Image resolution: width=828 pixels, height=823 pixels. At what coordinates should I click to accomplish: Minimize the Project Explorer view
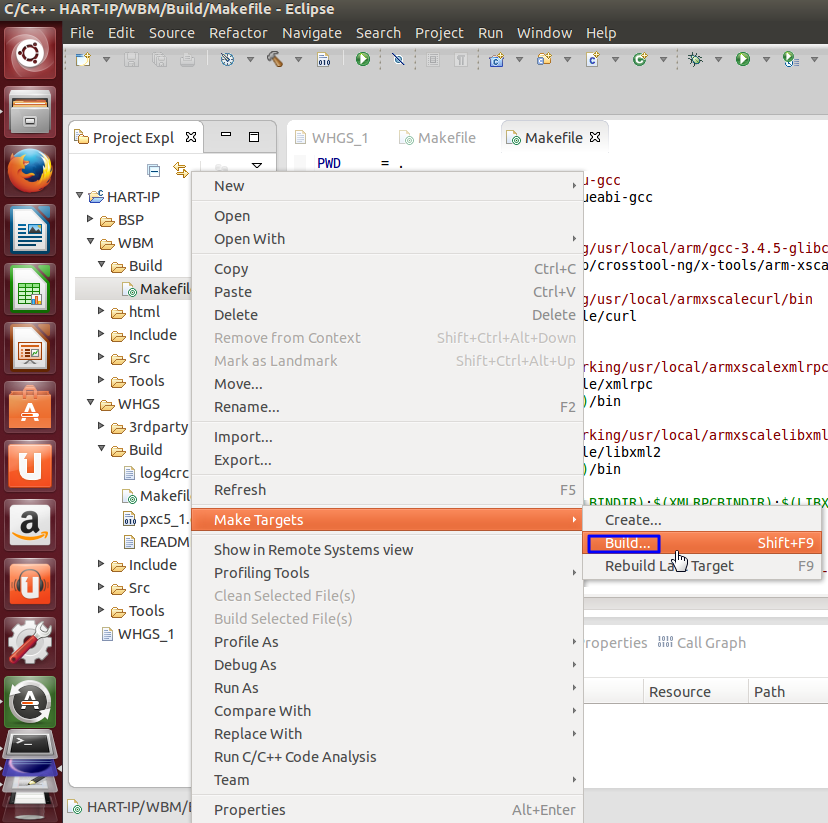tap(226, 135)
